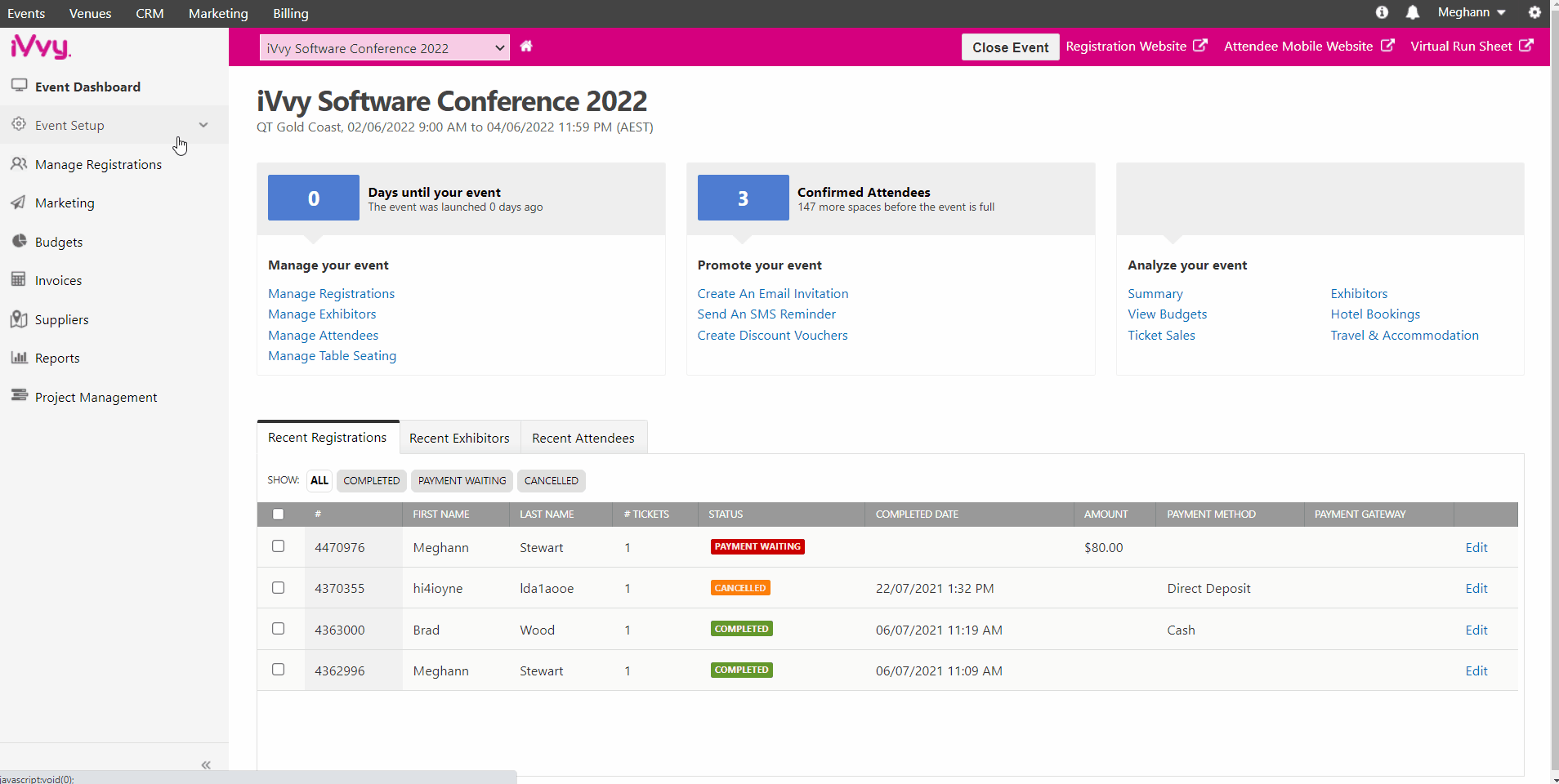This screenshot has width=1559, height=784.
Task: Open the Billing menu in top bar
Action: coord(291,13)
